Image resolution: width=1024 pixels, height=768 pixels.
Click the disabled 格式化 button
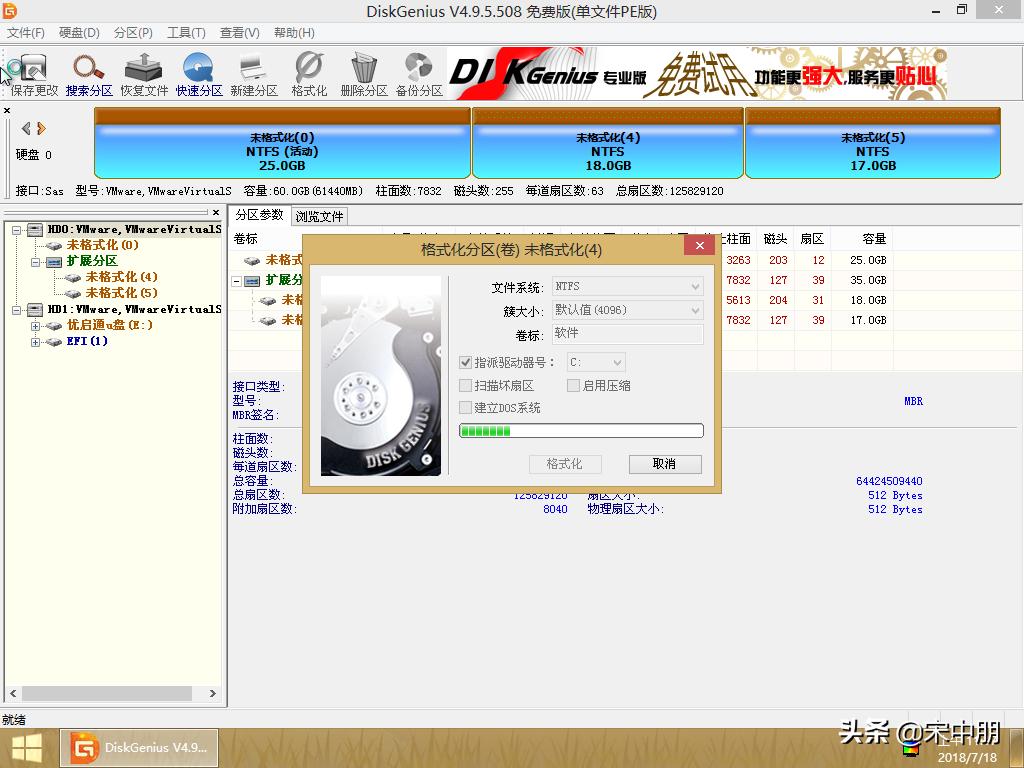tap(567, 464)
